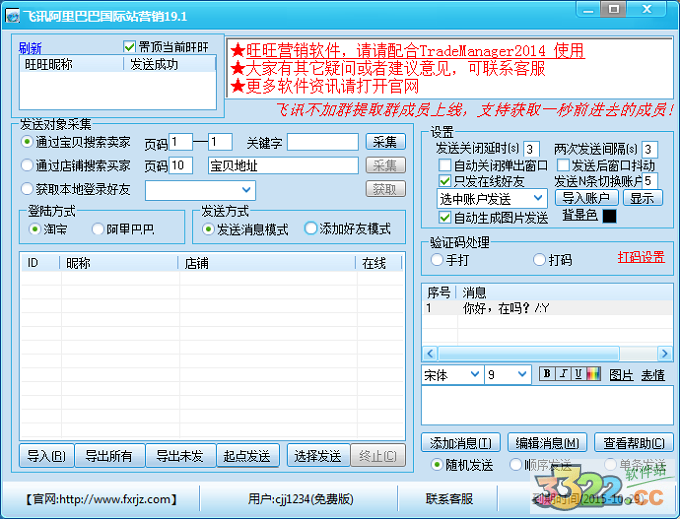
Task: Click the 起点发送 button
Action: [246, 456]
